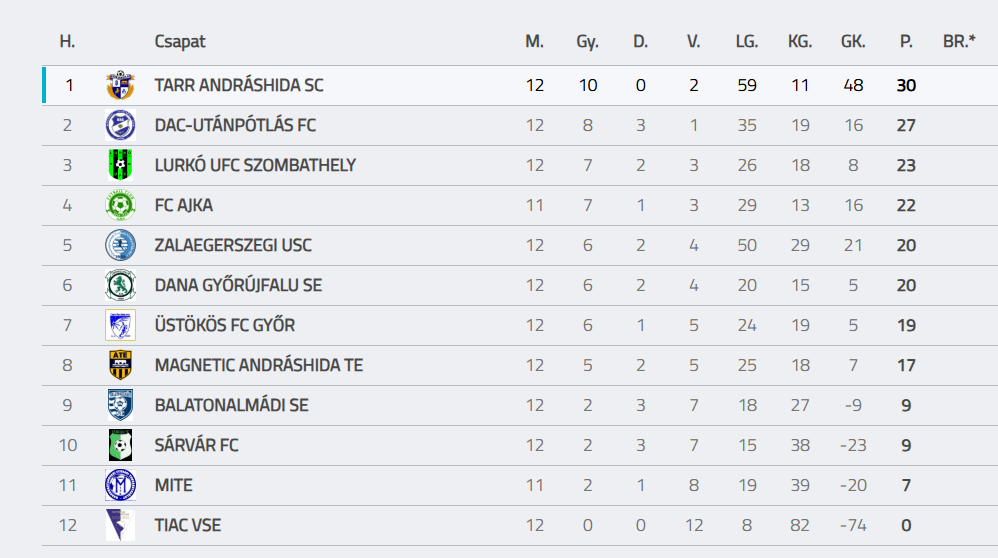Click the MITE team crest
The height and width of the screenshot is (558, 998).
(120, 485)
